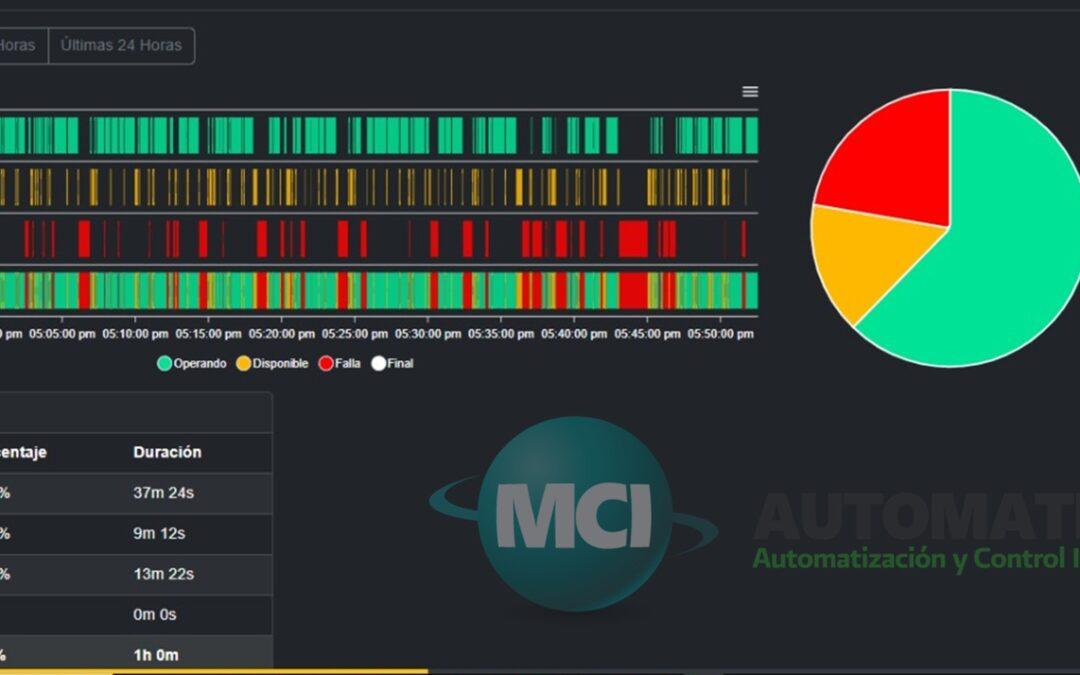Select the red slice of the pie chart
Image resolution: width=1080 pixels, height=675 pixels.
[x=890, y=150]
